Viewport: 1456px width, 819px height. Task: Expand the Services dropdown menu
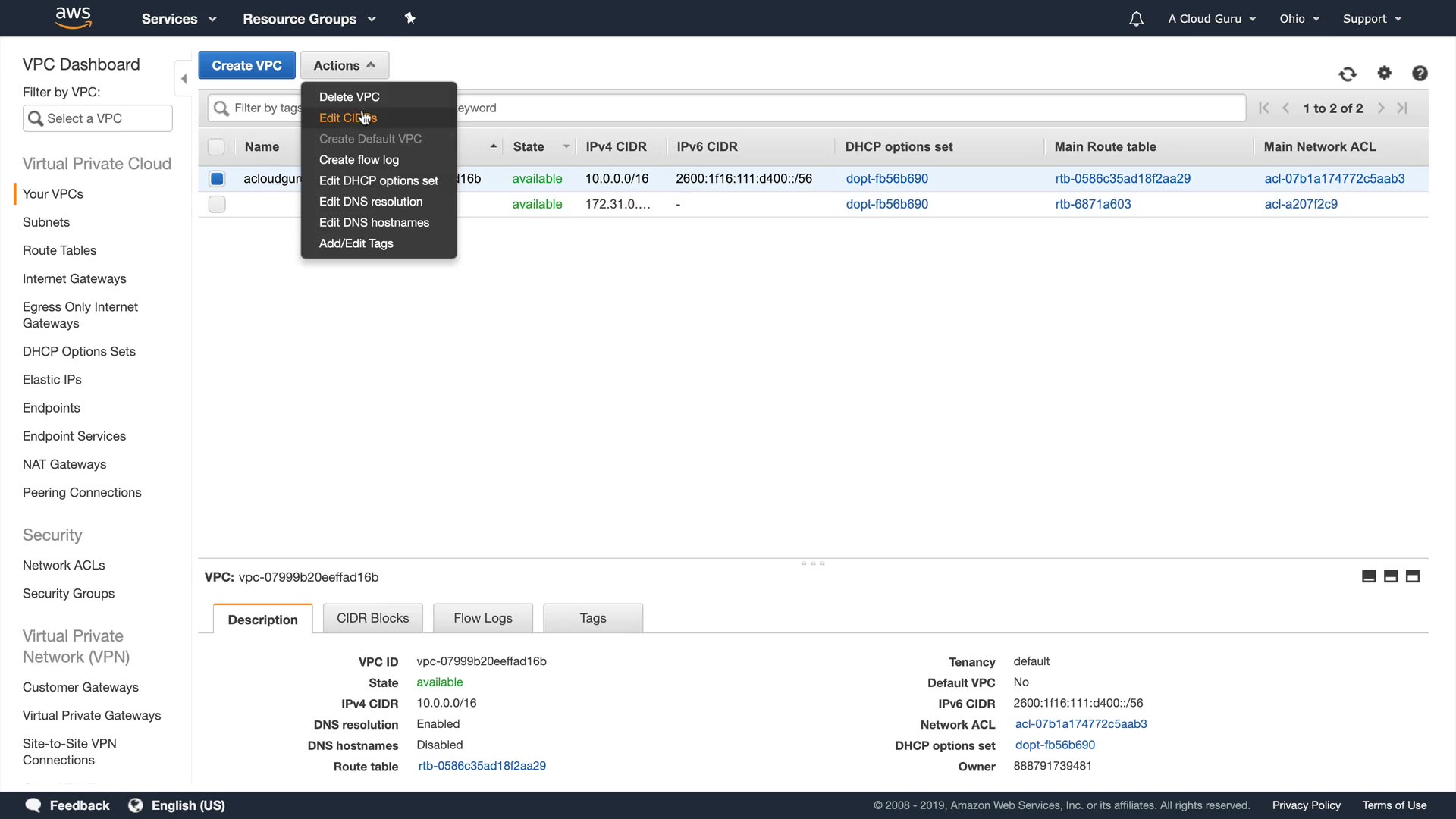[179, 19]
